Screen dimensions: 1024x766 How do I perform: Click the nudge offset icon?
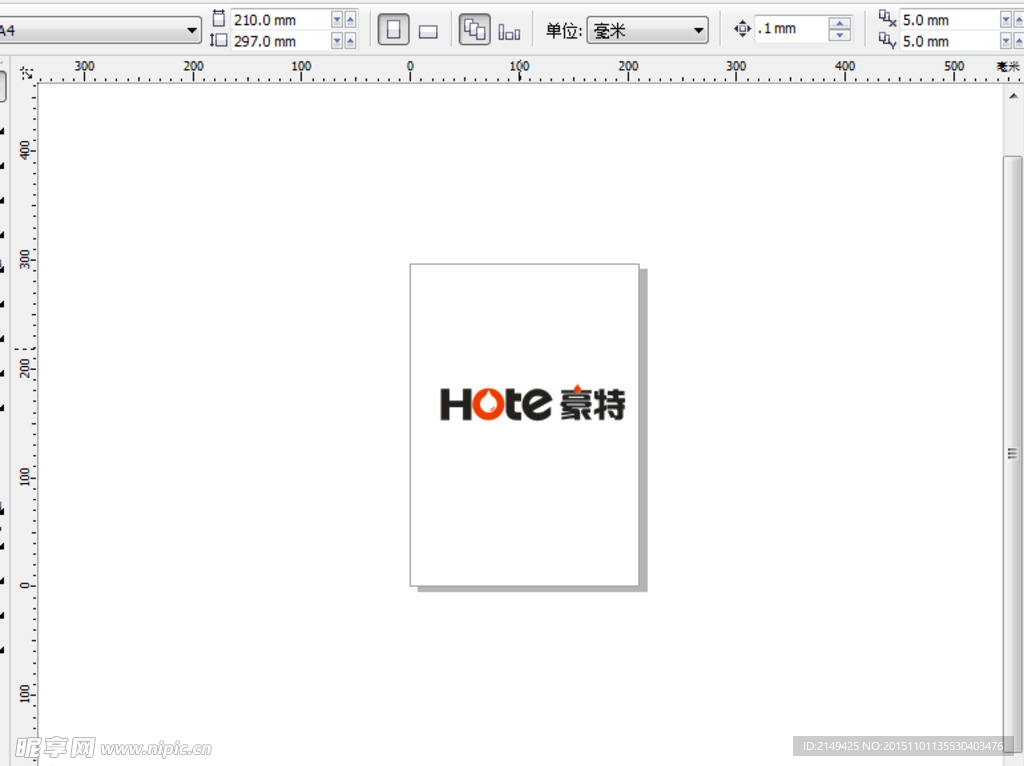point(742,29)
